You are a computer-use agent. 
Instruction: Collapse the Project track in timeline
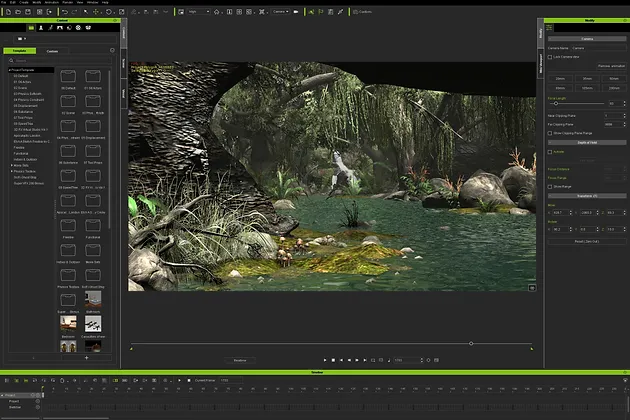tap(2, 395)
